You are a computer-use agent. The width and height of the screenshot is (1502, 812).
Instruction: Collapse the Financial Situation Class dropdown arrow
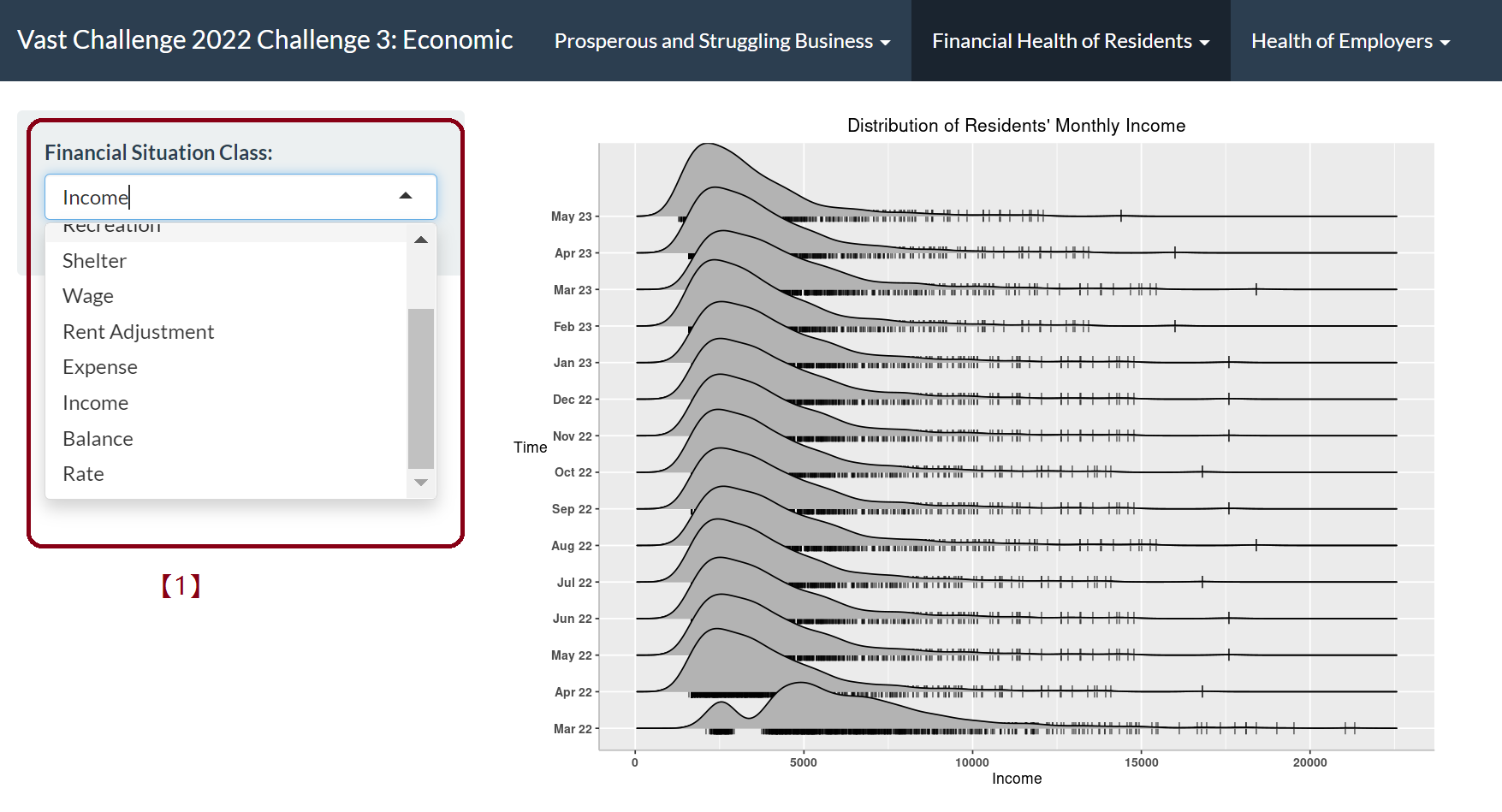point(406,197)
